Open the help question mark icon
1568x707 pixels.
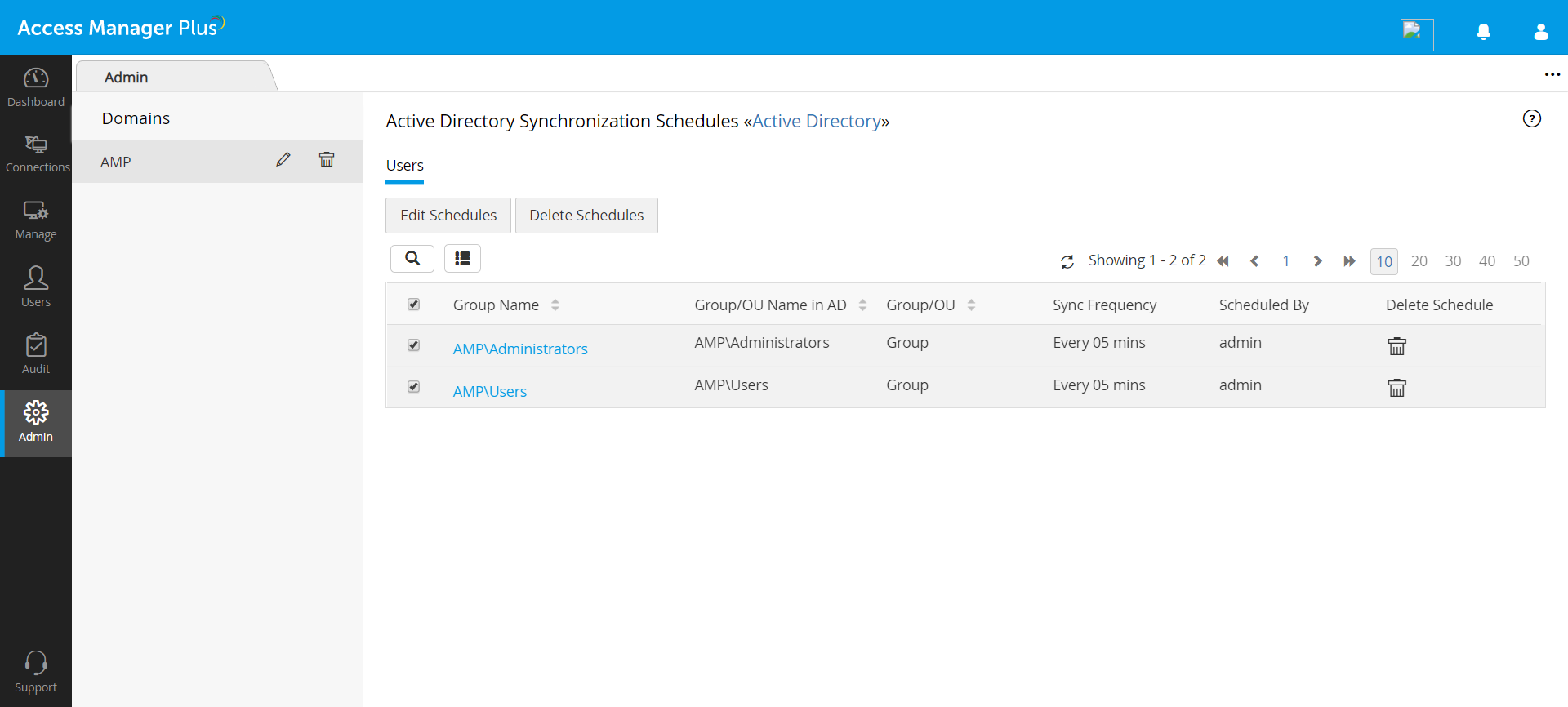(1531, 119)
